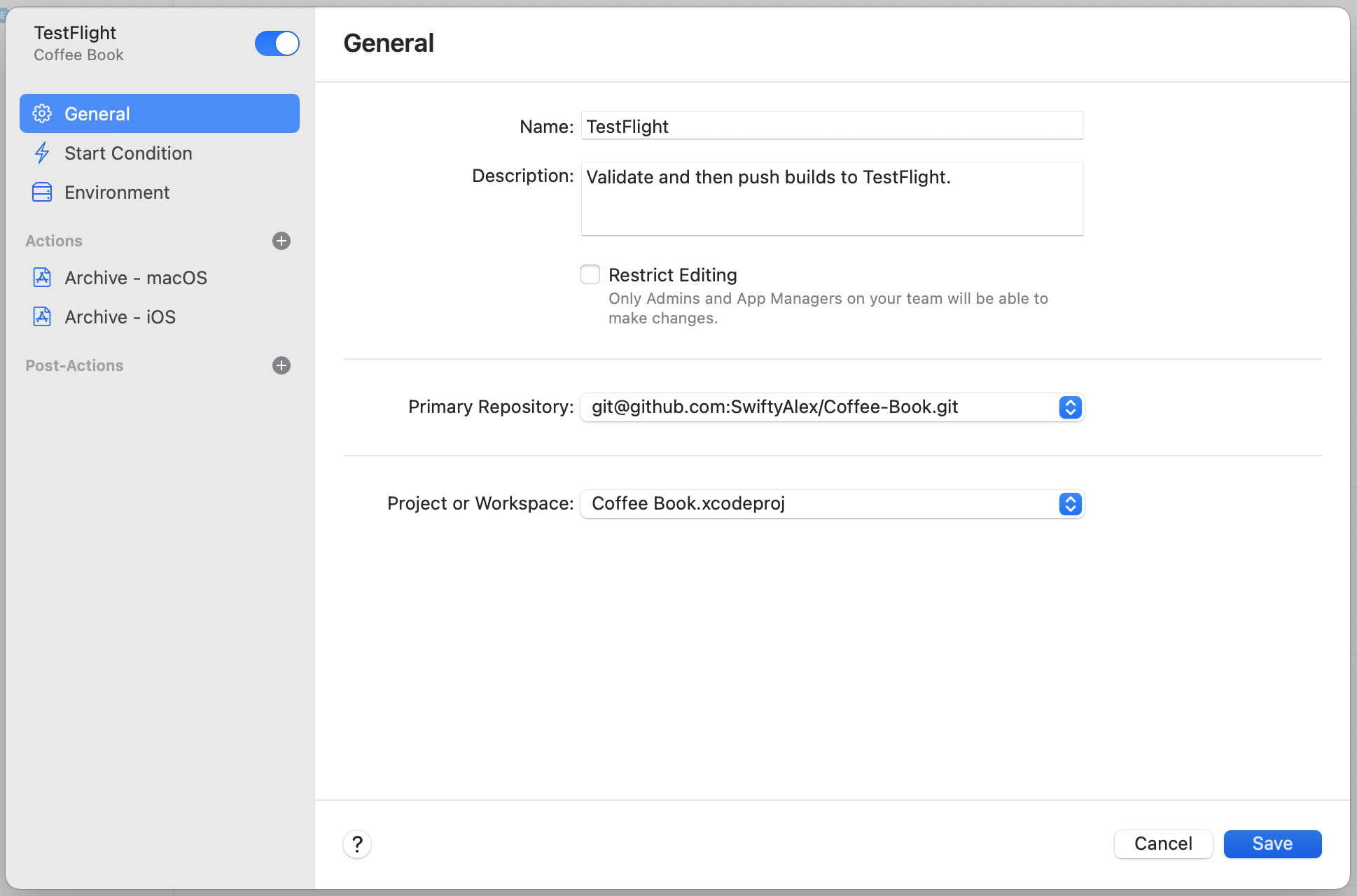Click the Coffee Book subtitle in sidebar
This screenshot has width=1357, height=896.
point(78,55)
